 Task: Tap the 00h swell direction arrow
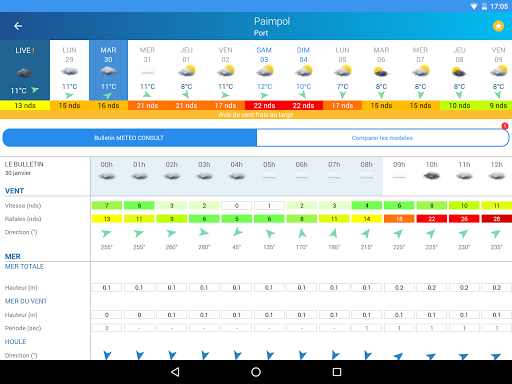[x=107, y=355]
